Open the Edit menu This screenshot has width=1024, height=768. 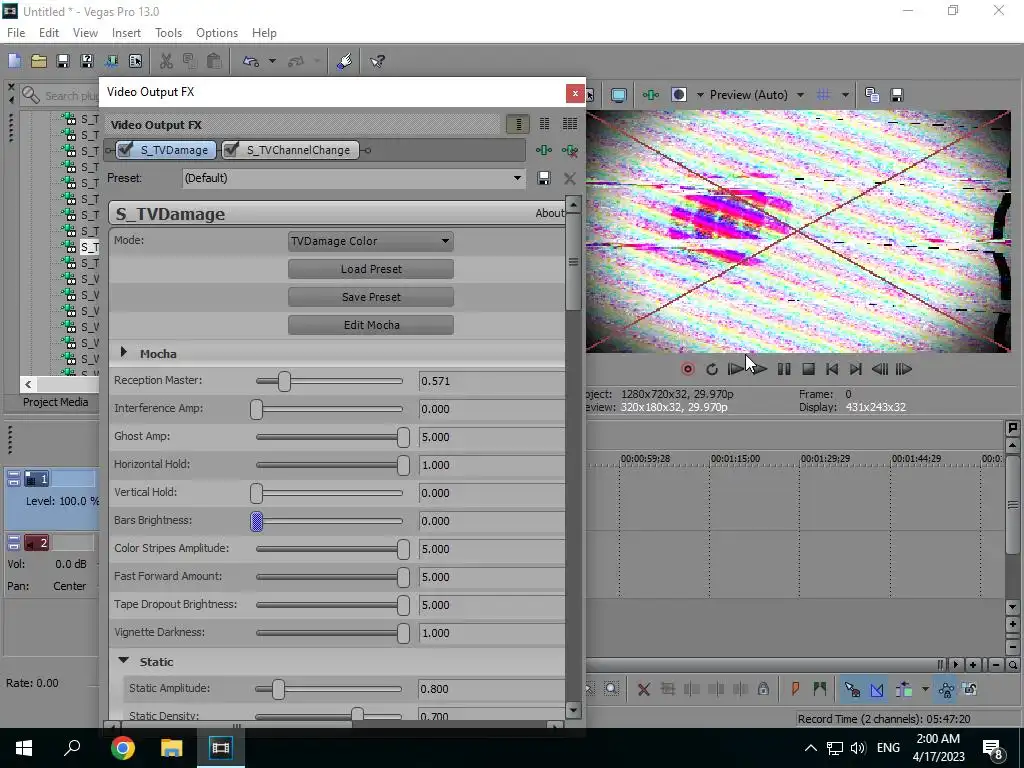49,33
